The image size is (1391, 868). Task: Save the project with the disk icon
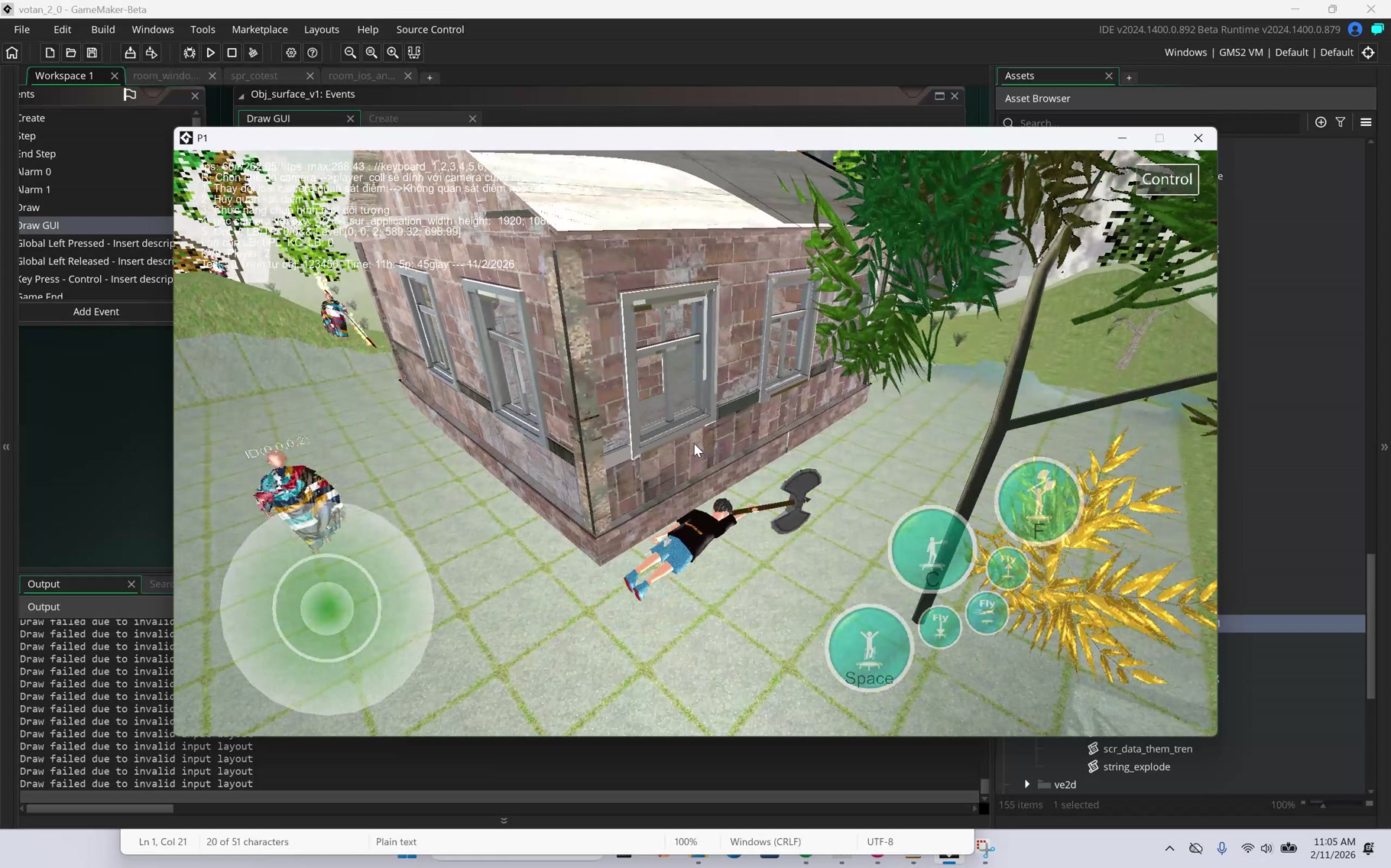click(92, 53)
